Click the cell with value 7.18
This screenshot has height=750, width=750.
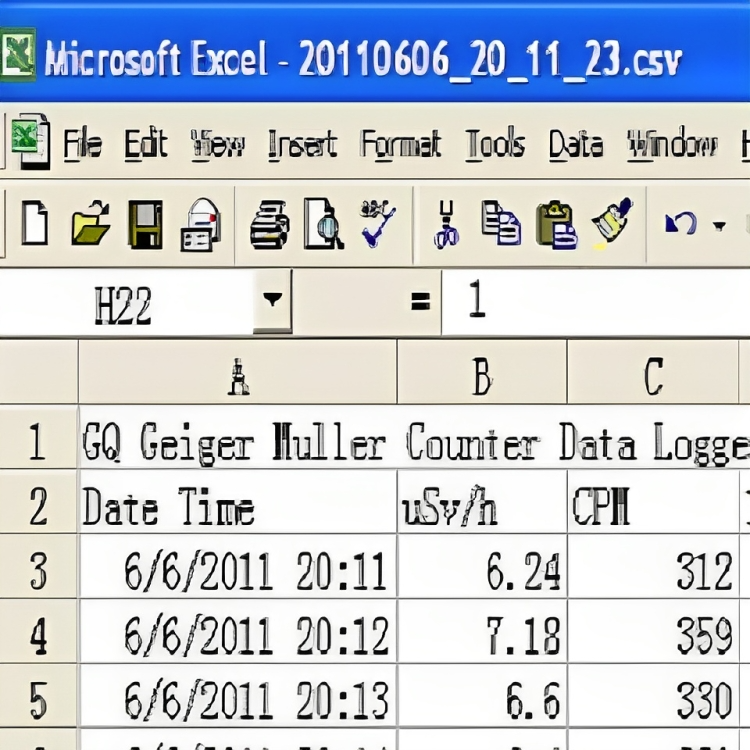click(x=482, y=631)
